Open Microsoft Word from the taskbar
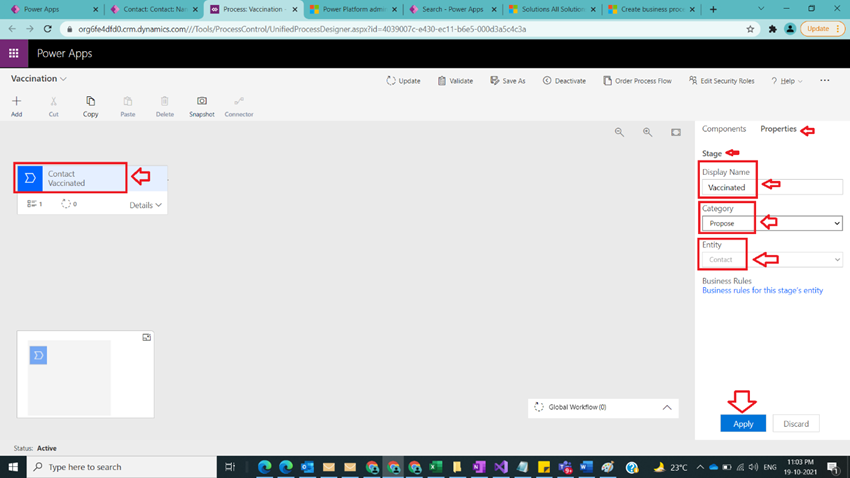 586,467
